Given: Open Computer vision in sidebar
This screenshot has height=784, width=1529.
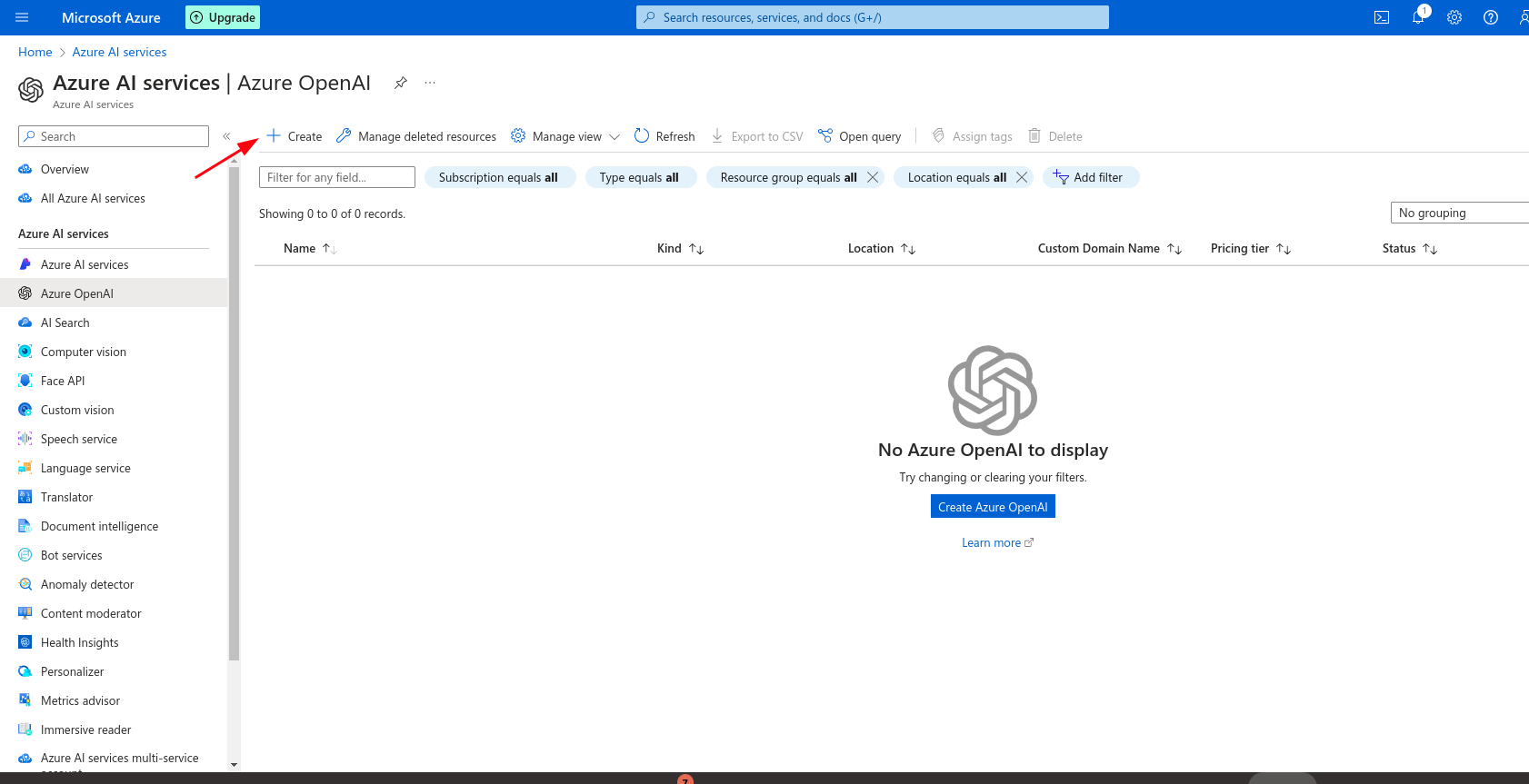Looking at the screenshot, I should click(x=114, y=352).
